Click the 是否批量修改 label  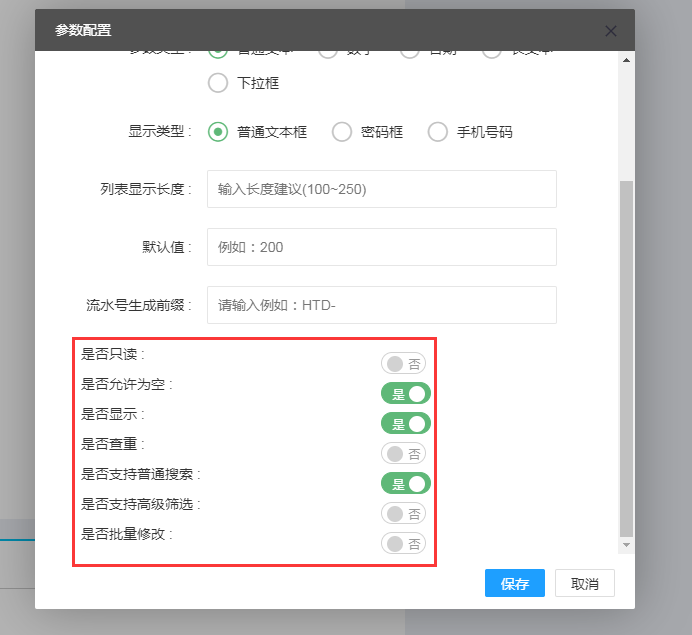tap(127, 534)
